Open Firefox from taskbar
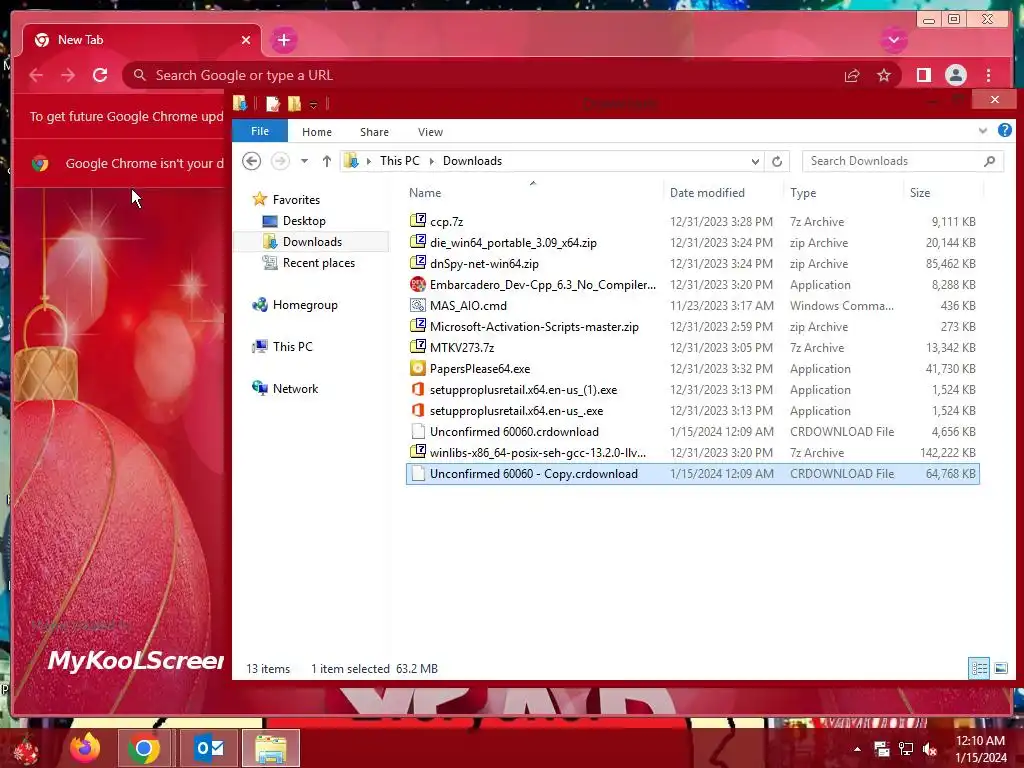This screenshot has height=768, width=1024. tap(85, 748)
